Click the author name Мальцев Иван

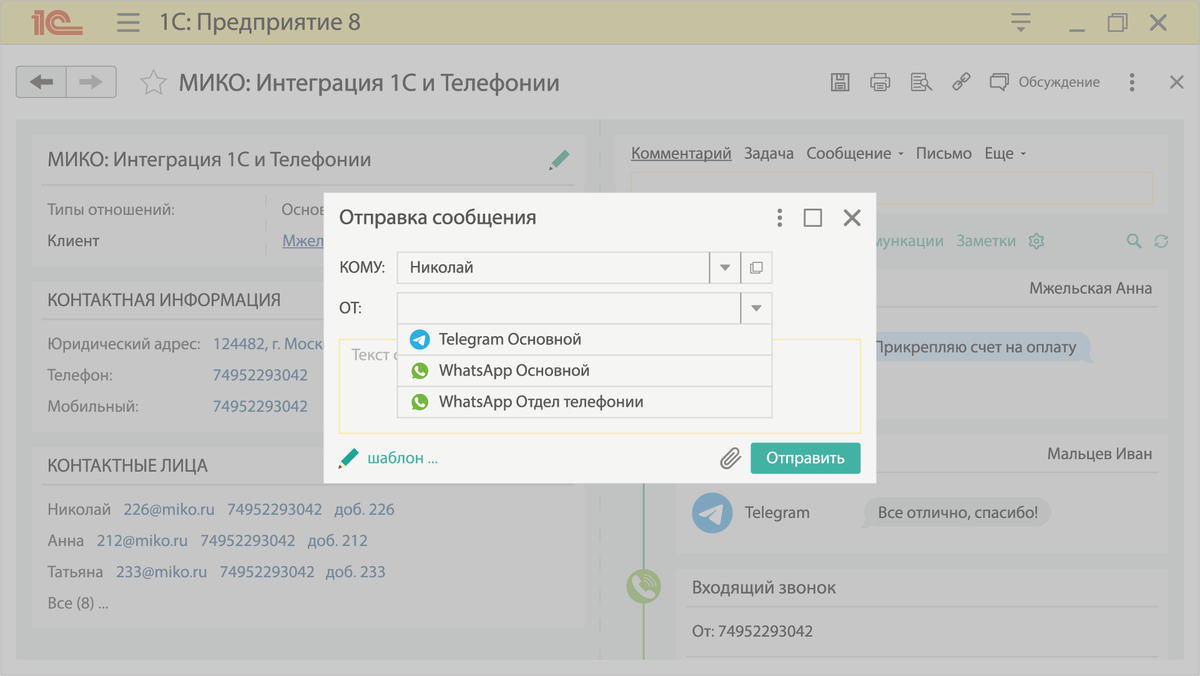point(1100,454)
